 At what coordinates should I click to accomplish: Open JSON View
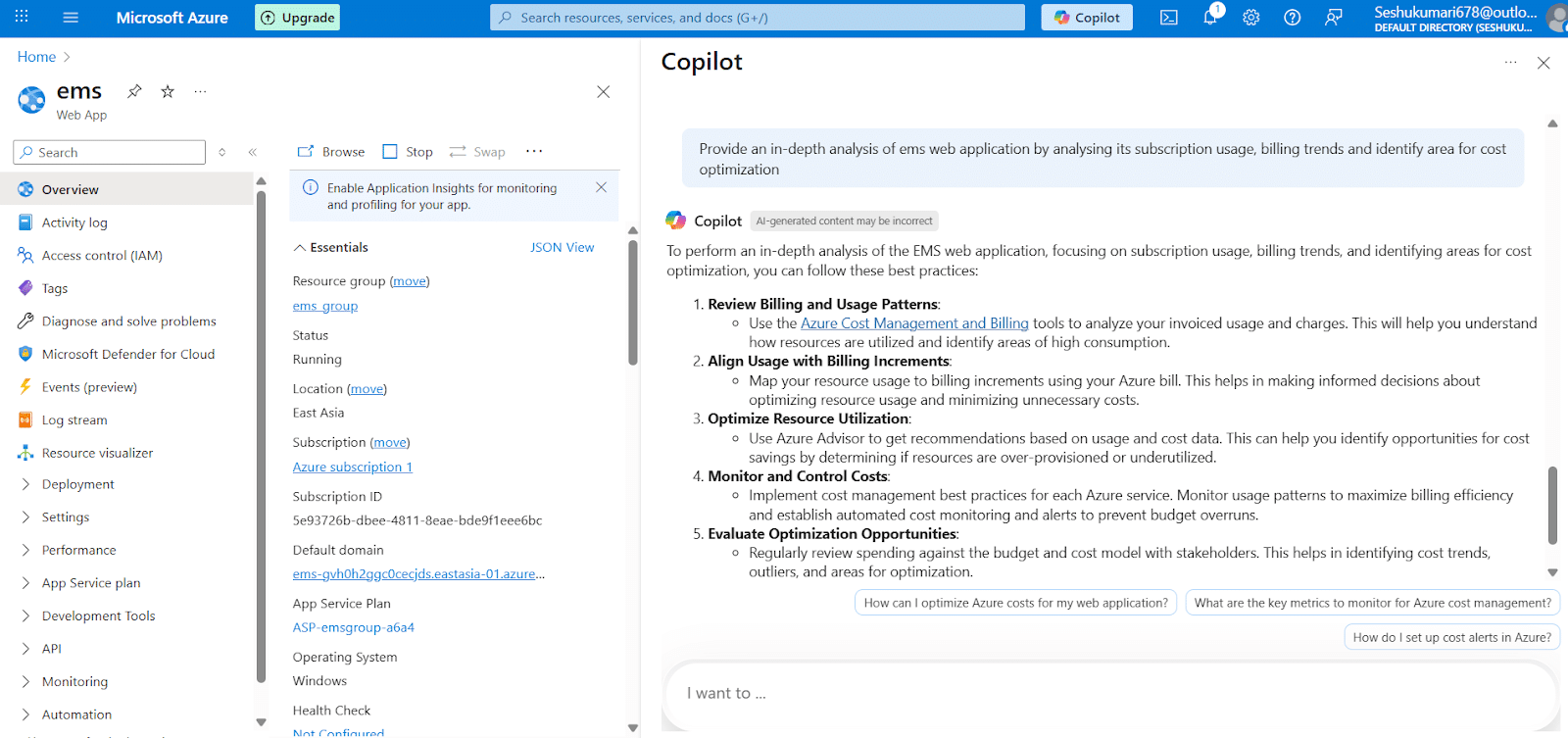[x=562, y=247]
